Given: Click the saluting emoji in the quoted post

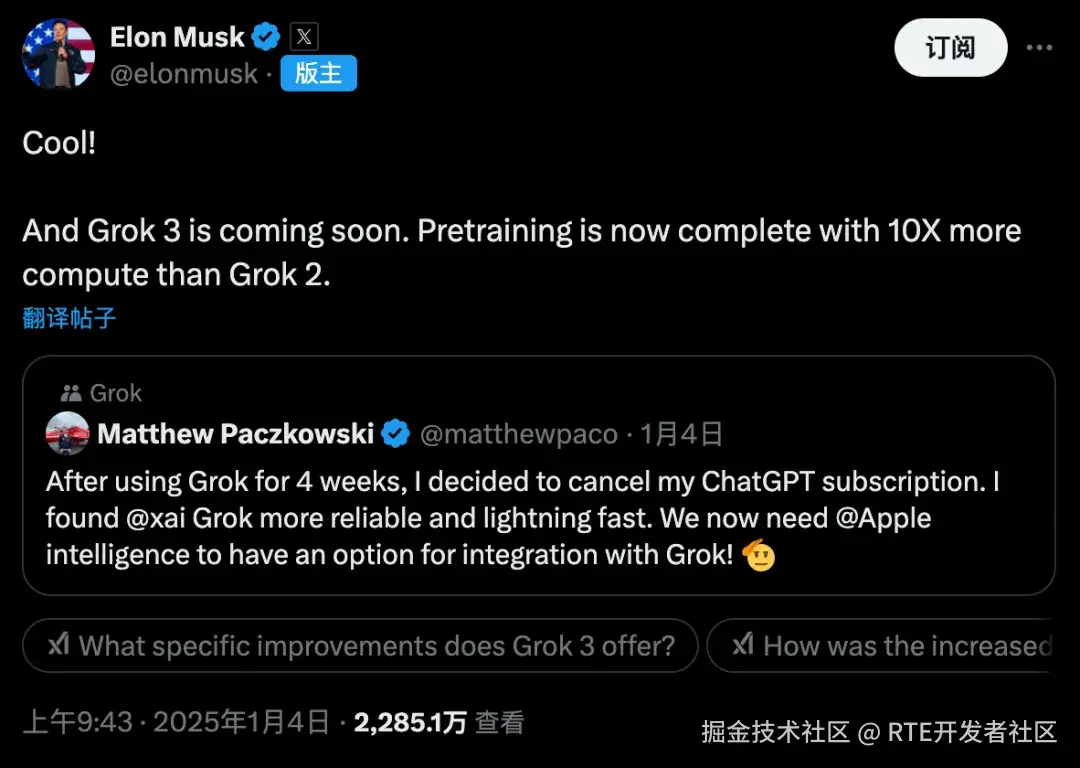Looking at the screenshot, I should coord(760,555).
